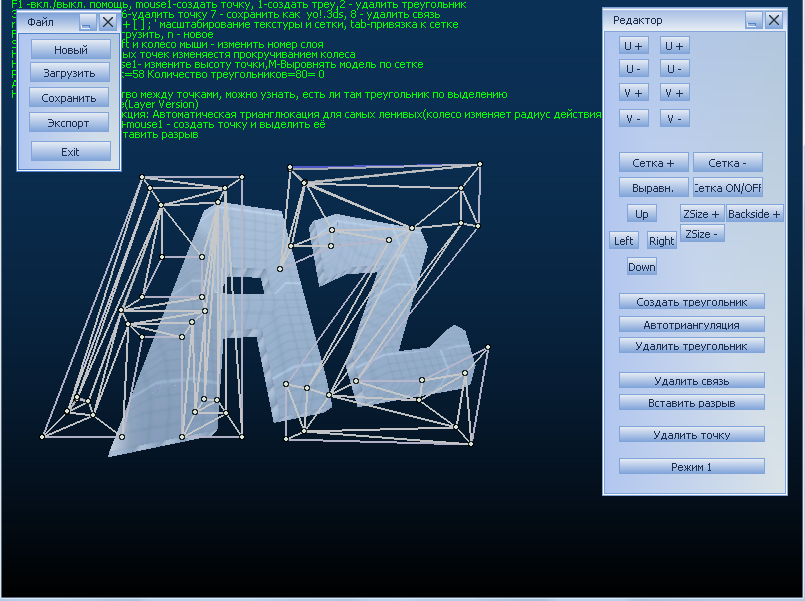Viewport: 805px width, 601px height.
Task: Decrease grid with Сетка - button
Action: pyautogui.click(x=727, y=163)
